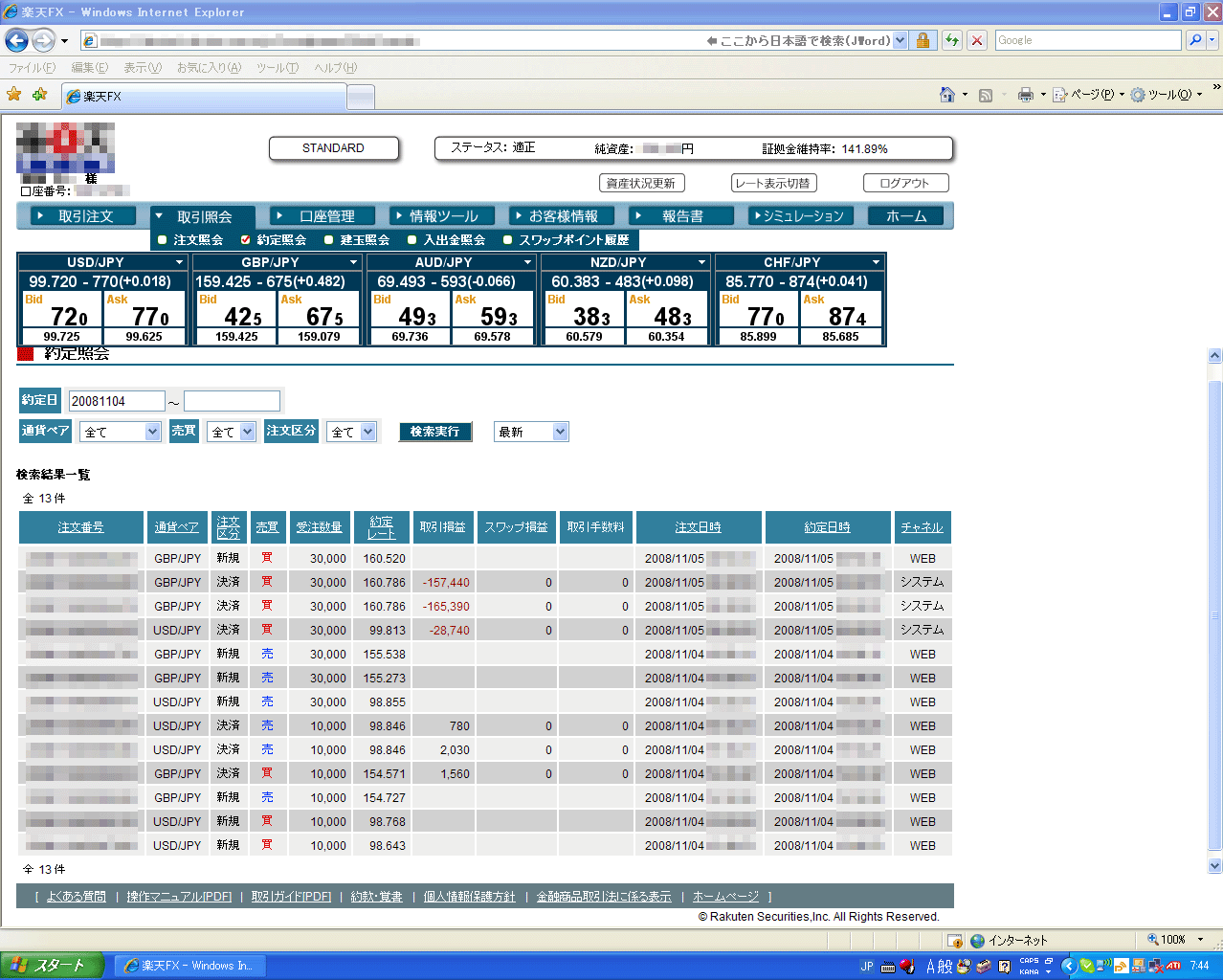Click the browser Forward arrow button
1223x980 pixels.
coord(43,40)
